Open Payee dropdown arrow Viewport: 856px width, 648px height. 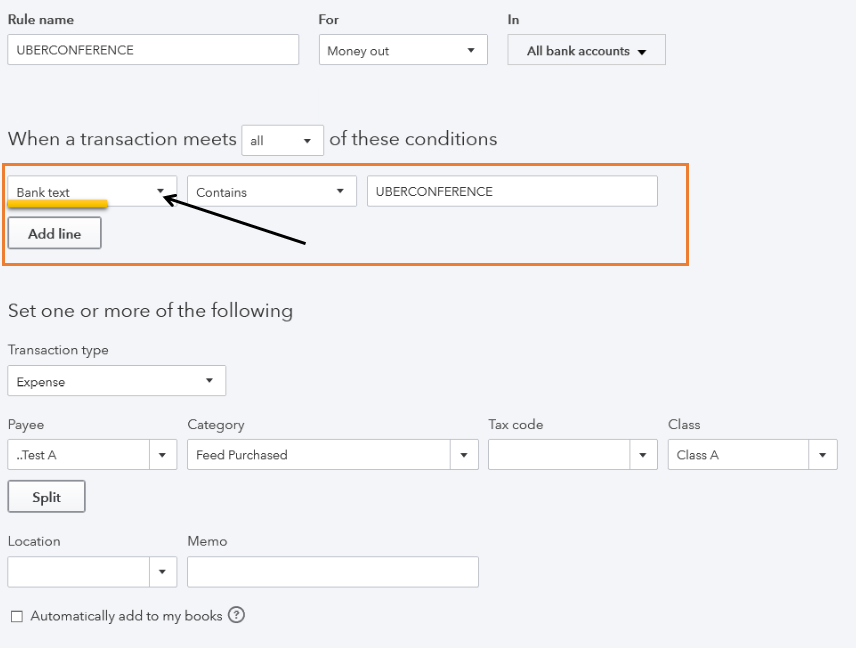point(163,455)
